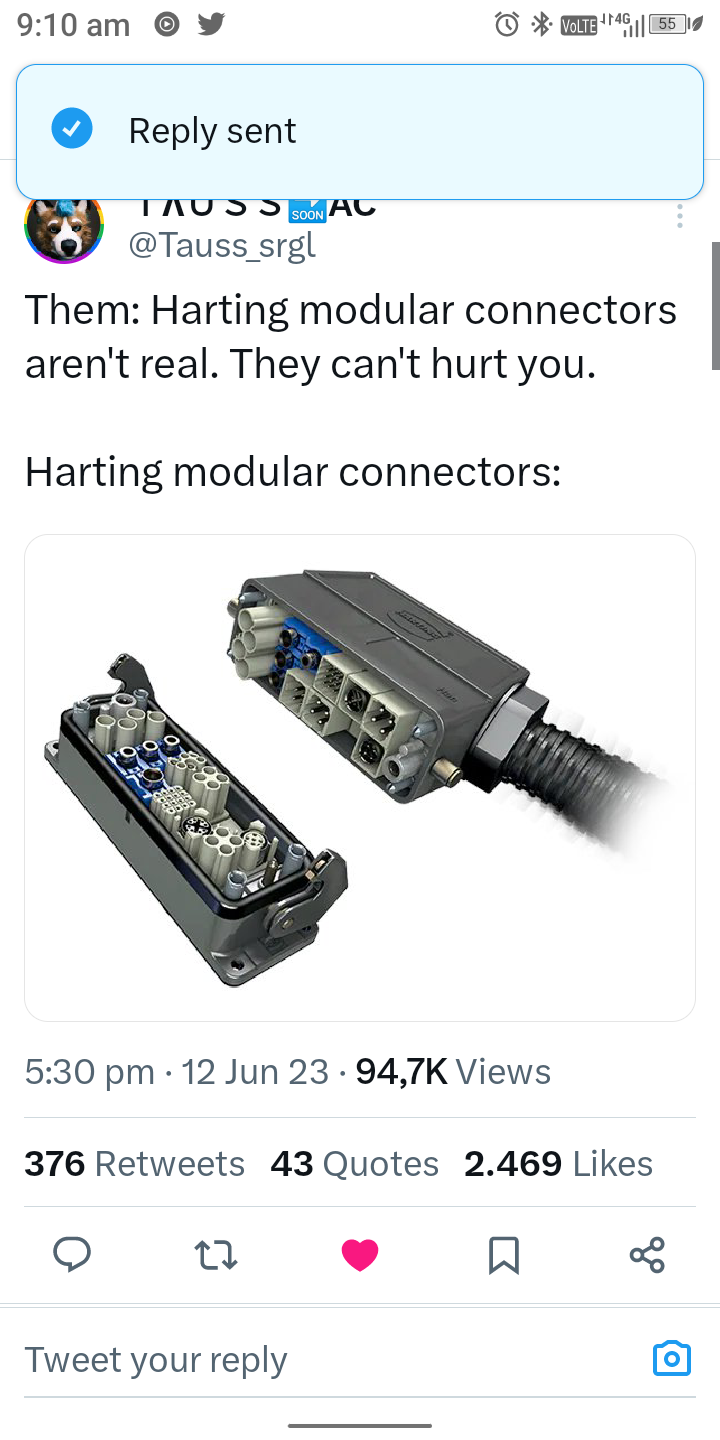Open the share icon for this tweet
This screenshot has width=720, height=1440.
pos(647,1254)
